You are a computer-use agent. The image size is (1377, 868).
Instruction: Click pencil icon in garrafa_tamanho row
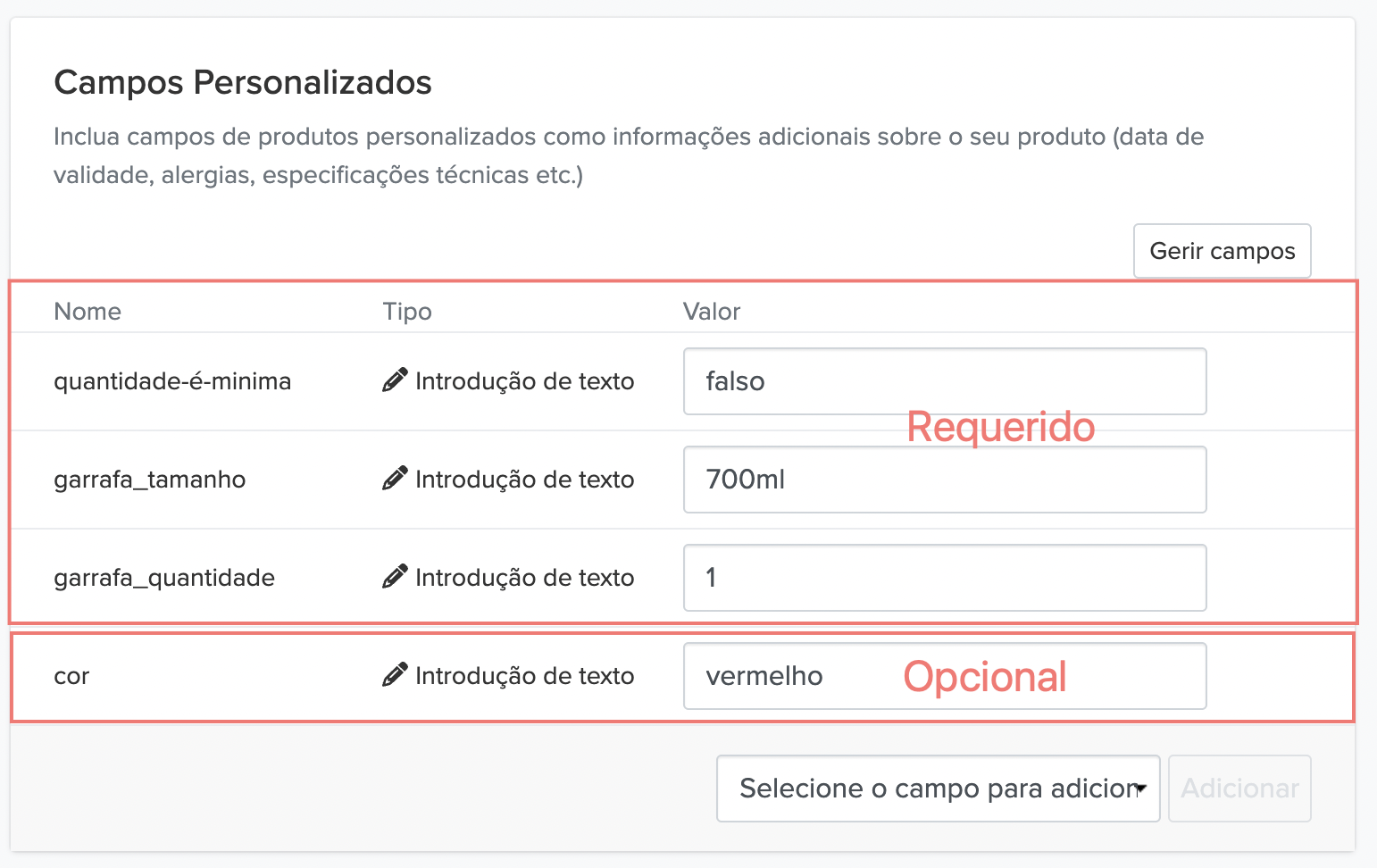coord(395,479)
